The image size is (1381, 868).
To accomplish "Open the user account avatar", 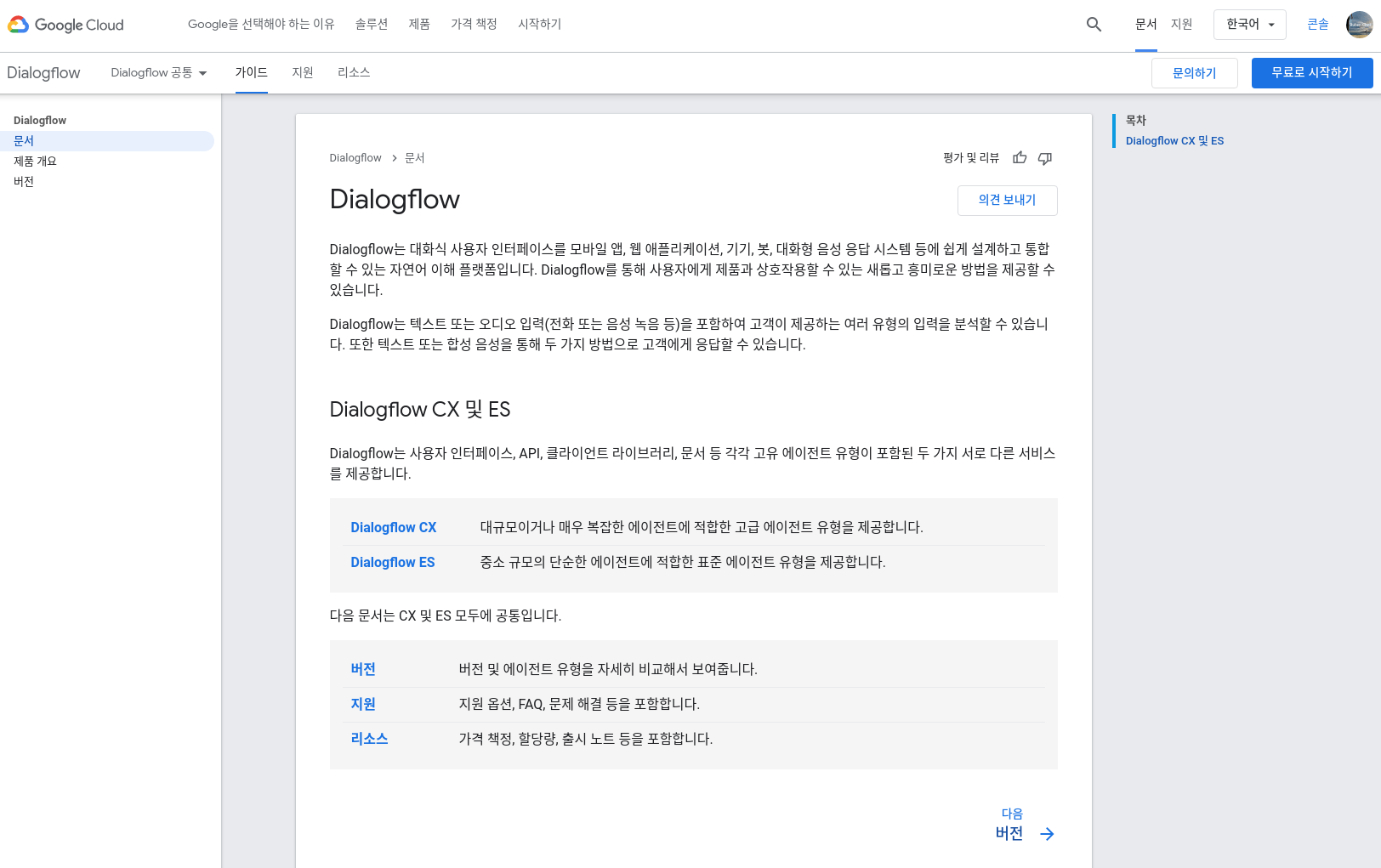I will click(1359, 25).
